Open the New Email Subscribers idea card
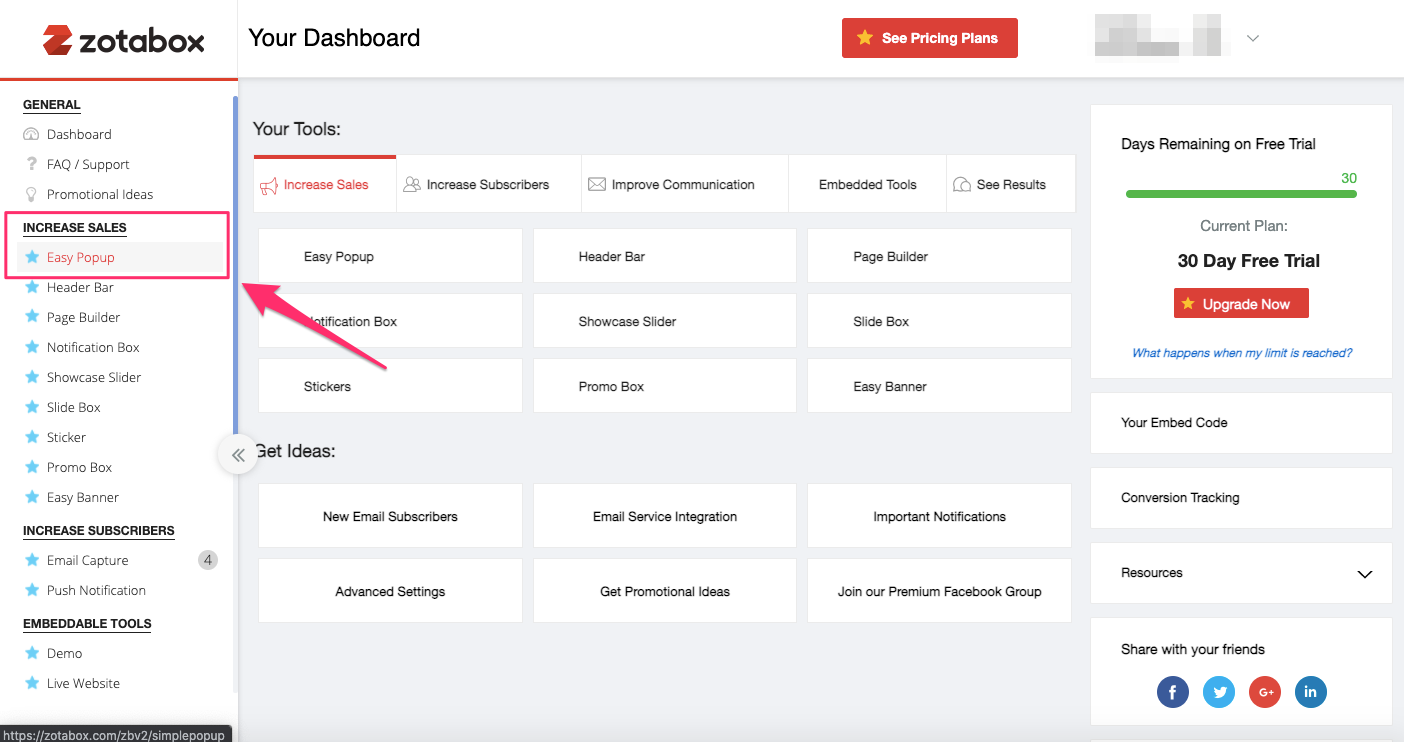The width and height of the screenshot is (1404, 742). [390, 516]
